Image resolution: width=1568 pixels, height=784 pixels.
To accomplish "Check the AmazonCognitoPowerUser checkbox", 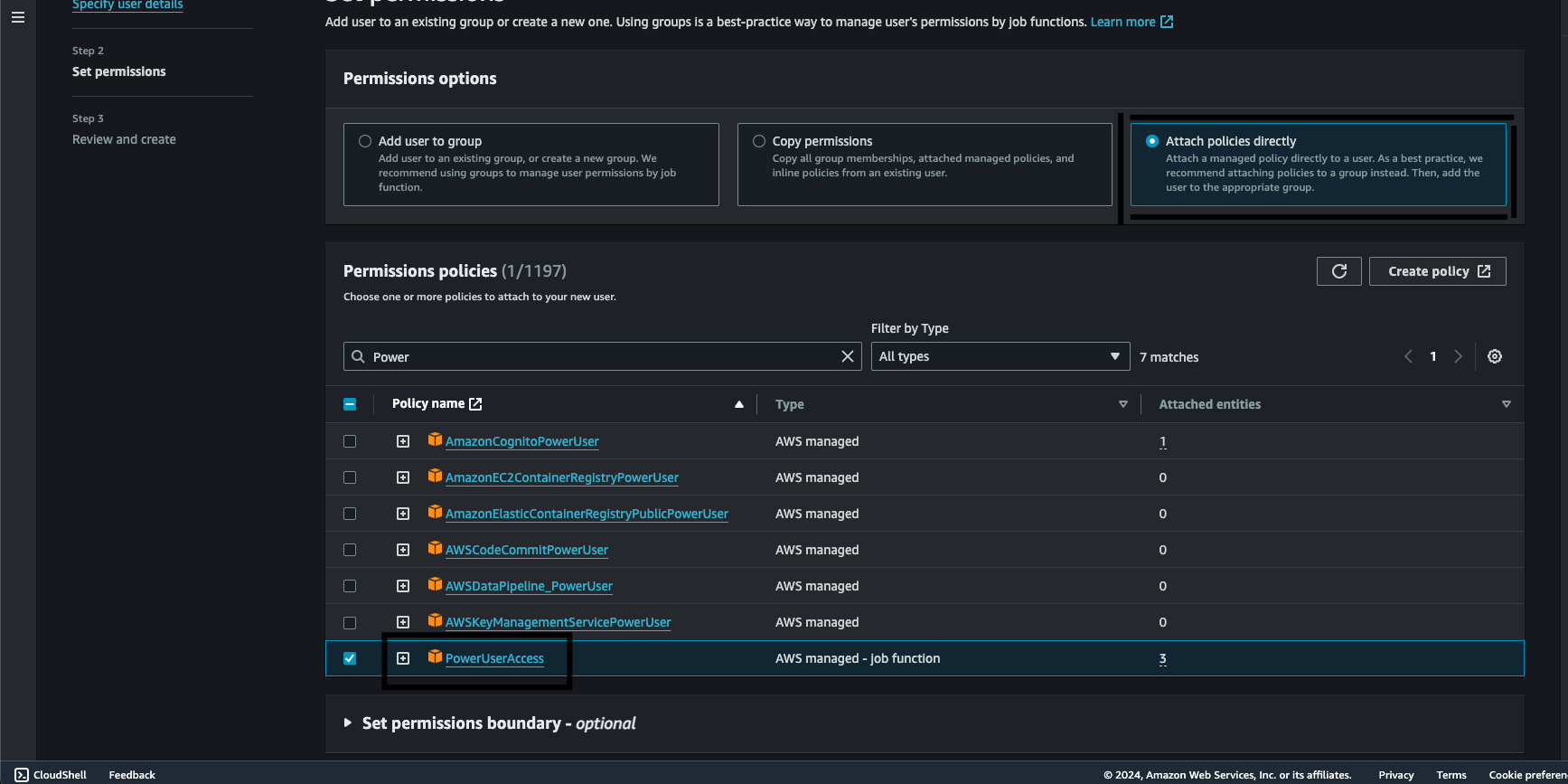I will (350, 441).
